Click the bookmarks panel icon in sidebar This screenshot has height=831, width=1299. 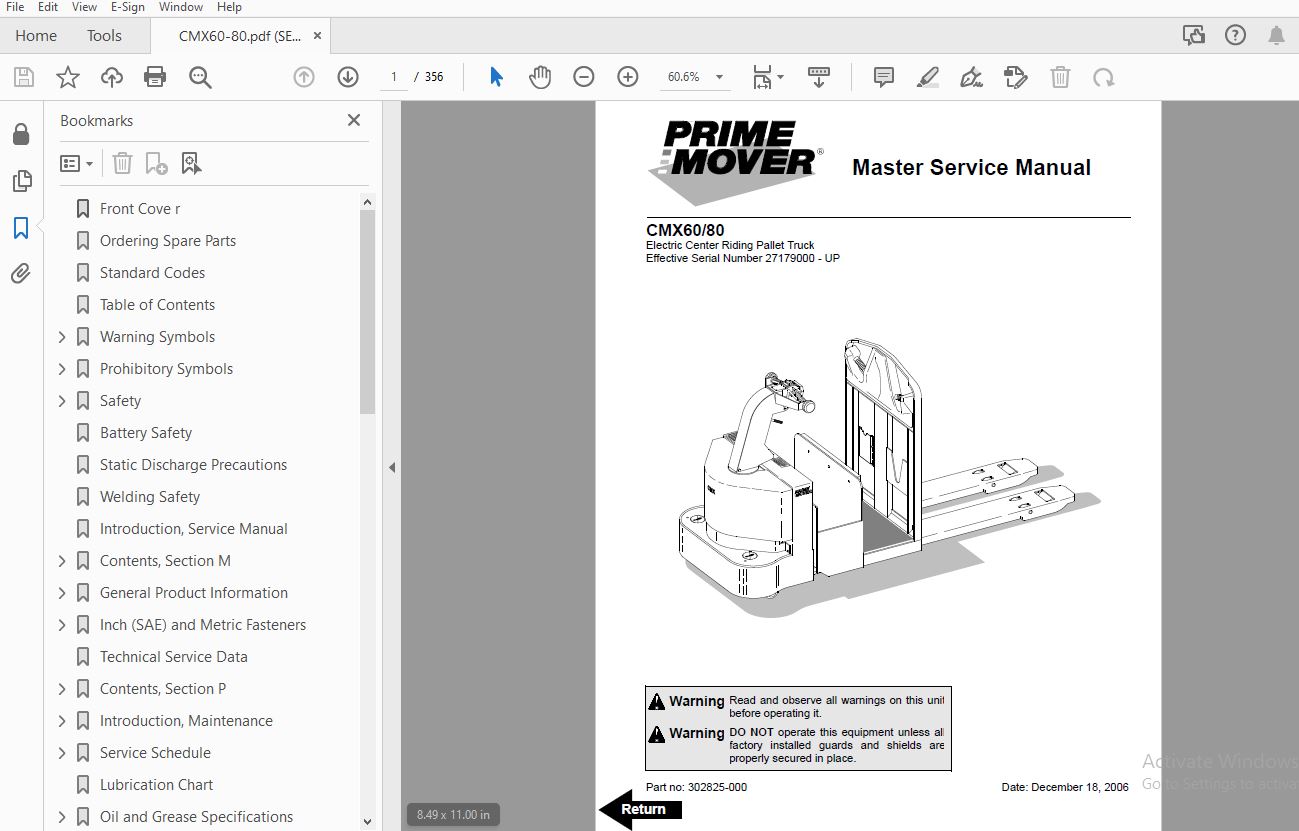(21, 228)
